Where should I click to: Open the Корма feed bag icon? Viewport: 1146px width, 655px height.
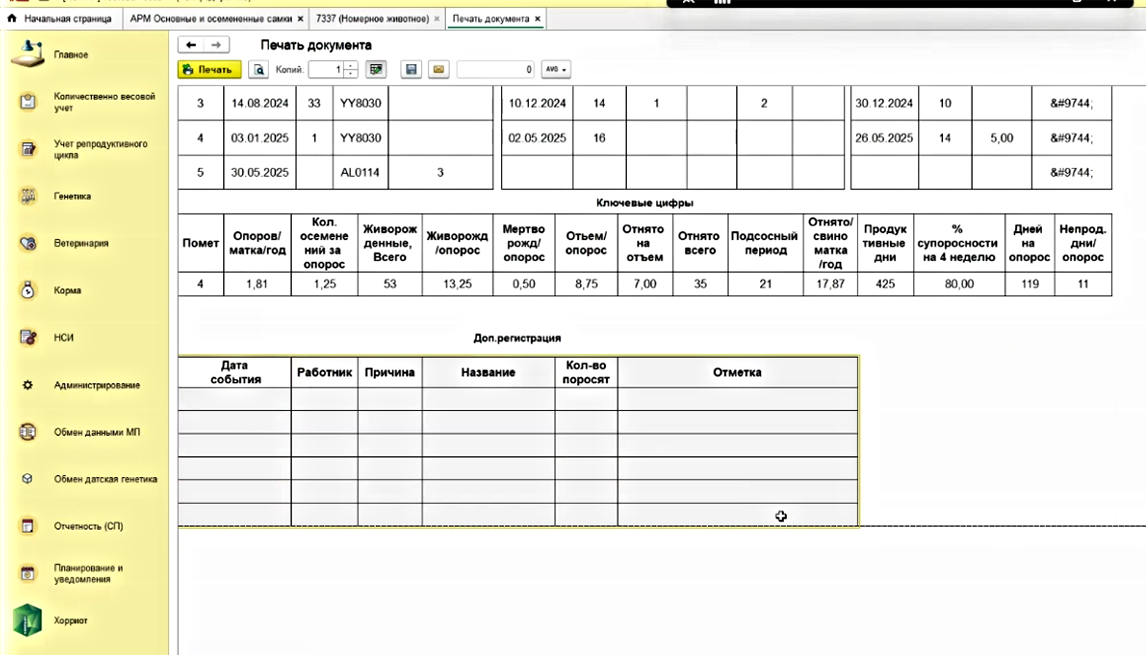pos(28,290)
